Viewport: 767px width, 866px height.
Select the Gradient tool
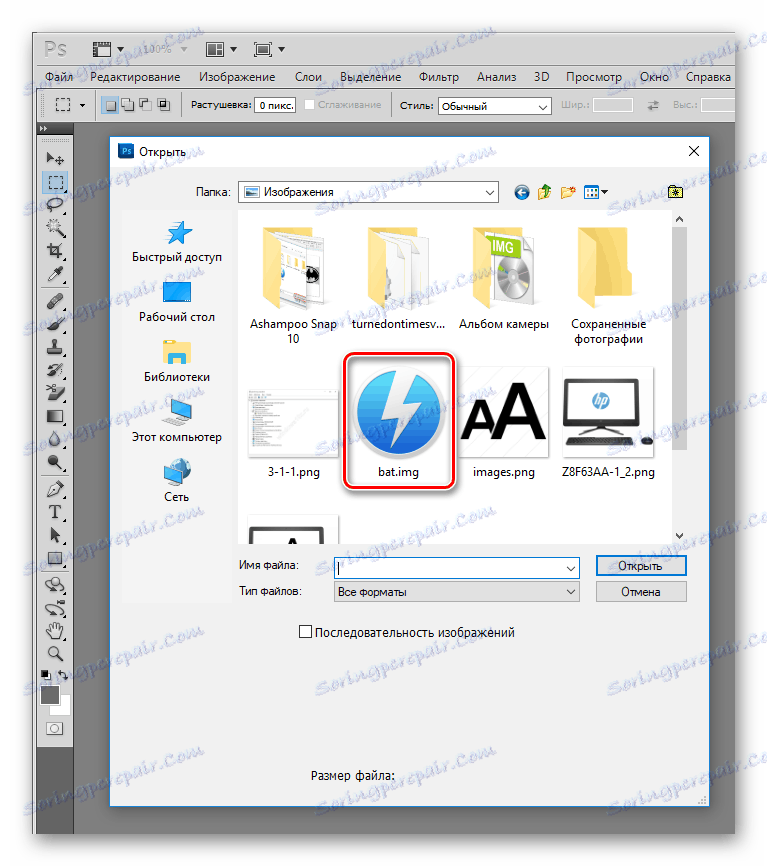(x=55, y=416)
